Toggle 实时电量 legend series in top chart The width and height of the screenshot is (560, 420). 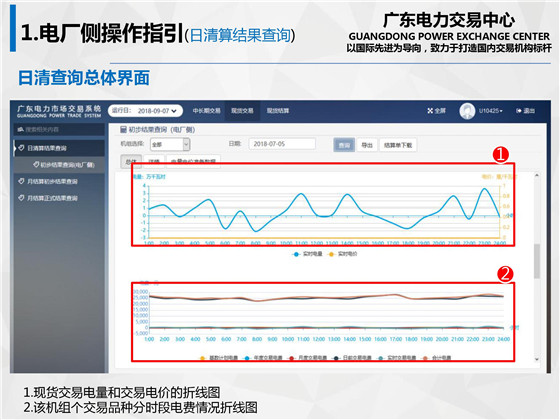tap(308, 254)
